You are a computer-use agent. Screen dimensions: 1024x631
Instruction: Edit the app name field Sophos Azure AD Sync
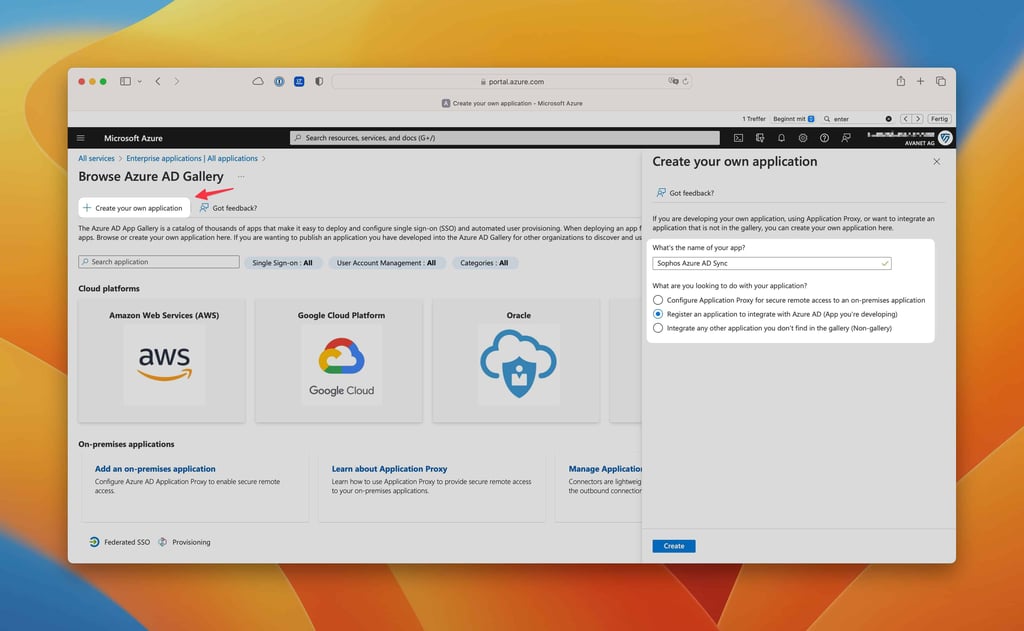[771, 263]
